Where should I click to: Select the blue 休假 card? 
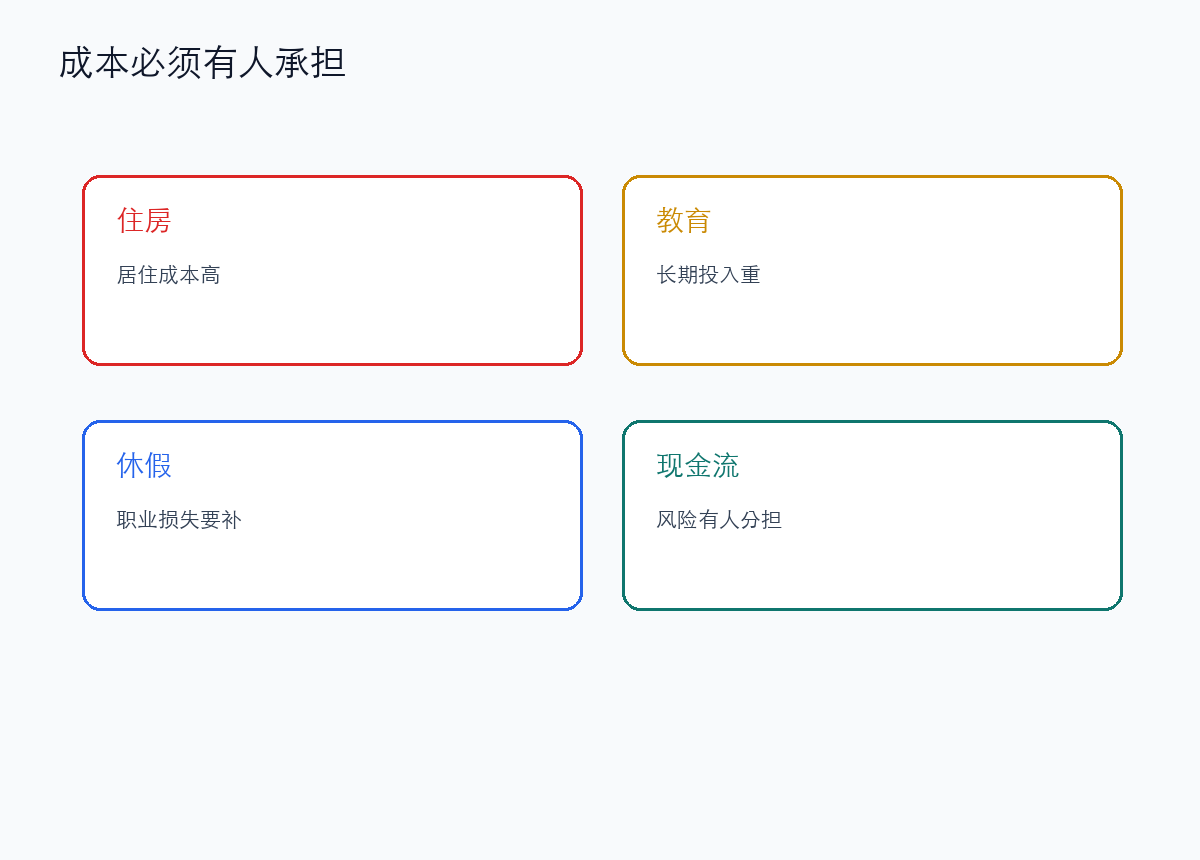[x=332, y=515]
